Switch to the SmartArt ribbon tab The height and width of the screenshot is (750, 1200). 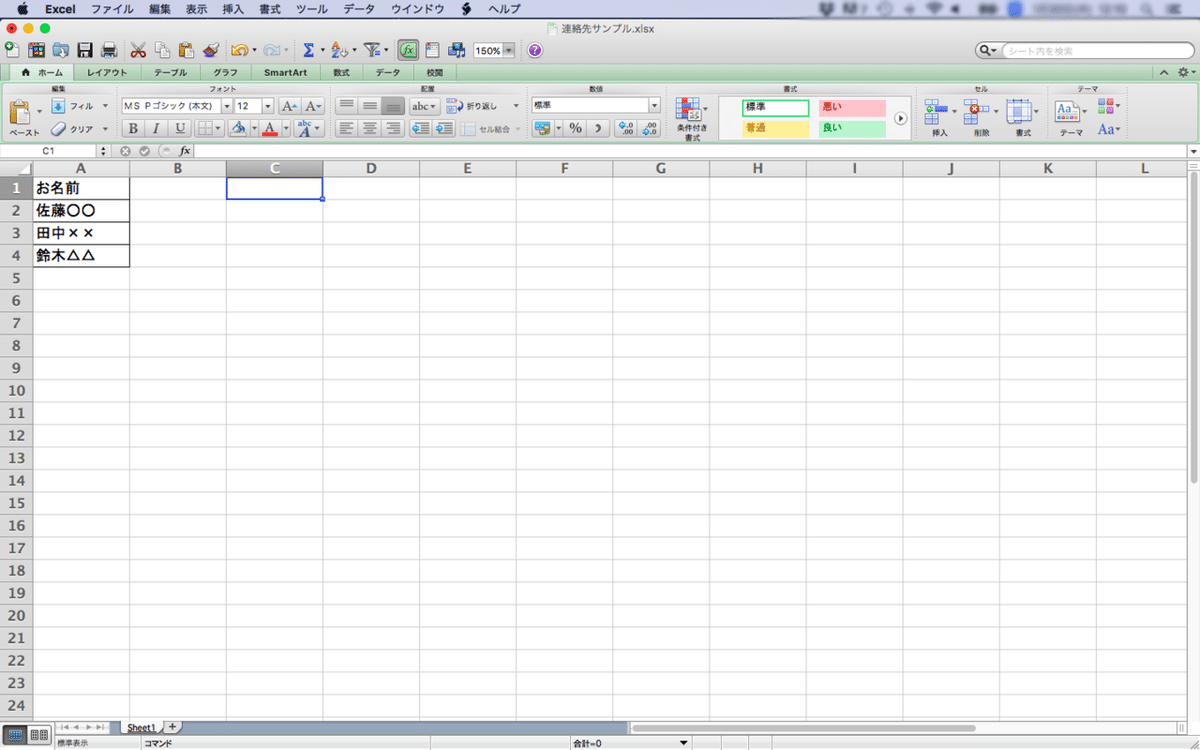pyautogui.click(x=286, y=73)
